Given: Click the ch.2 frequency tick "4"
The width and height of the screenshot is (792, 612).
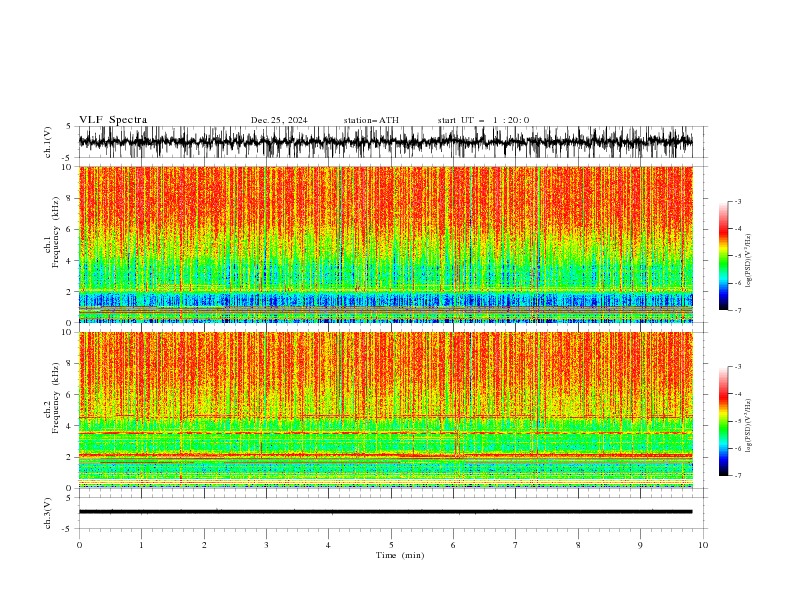Looking at the screenshot, I should (x=70, y=426).
